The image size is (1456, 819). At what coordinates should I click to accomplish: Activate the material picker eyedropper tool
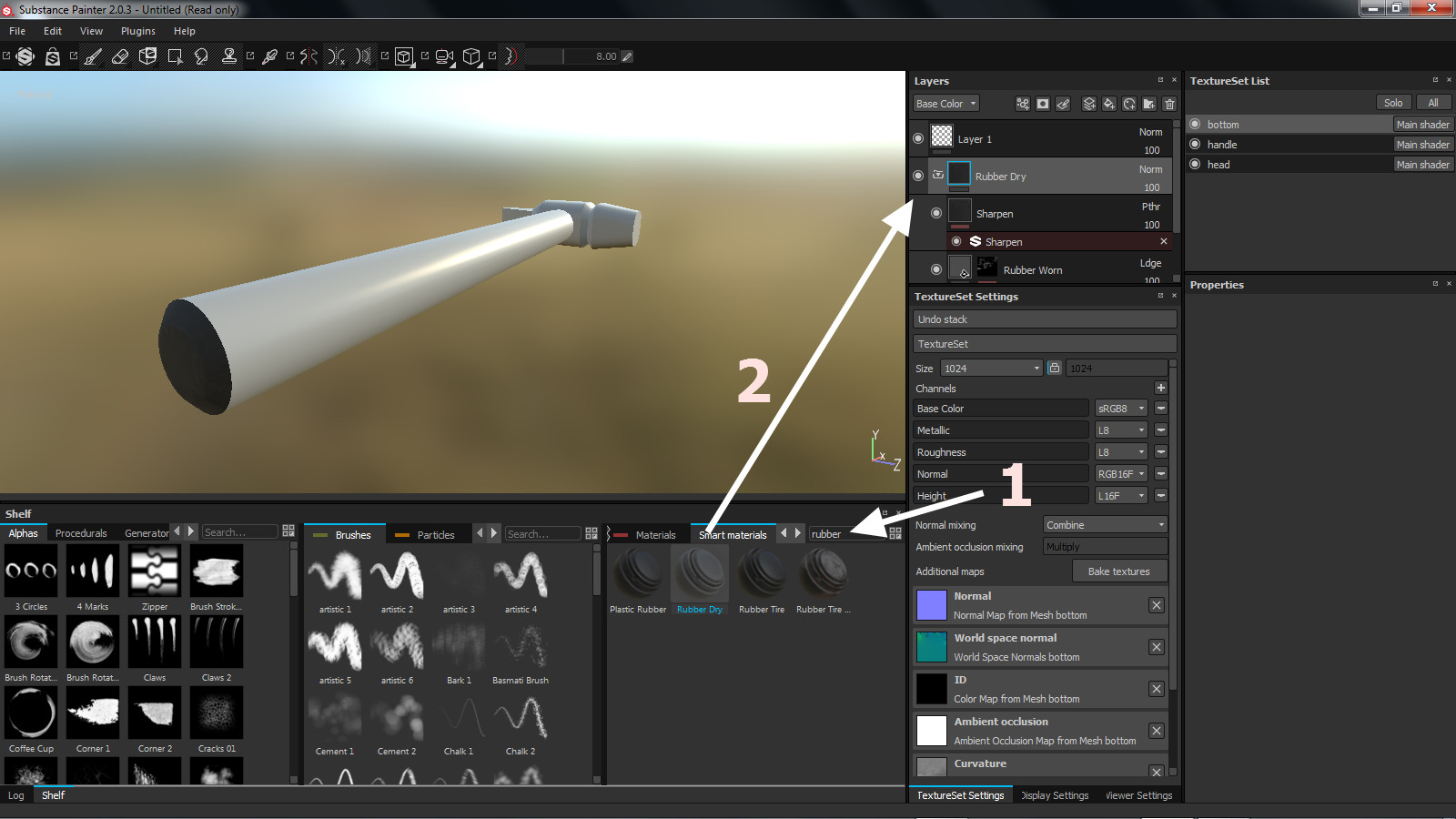[269, 56]
